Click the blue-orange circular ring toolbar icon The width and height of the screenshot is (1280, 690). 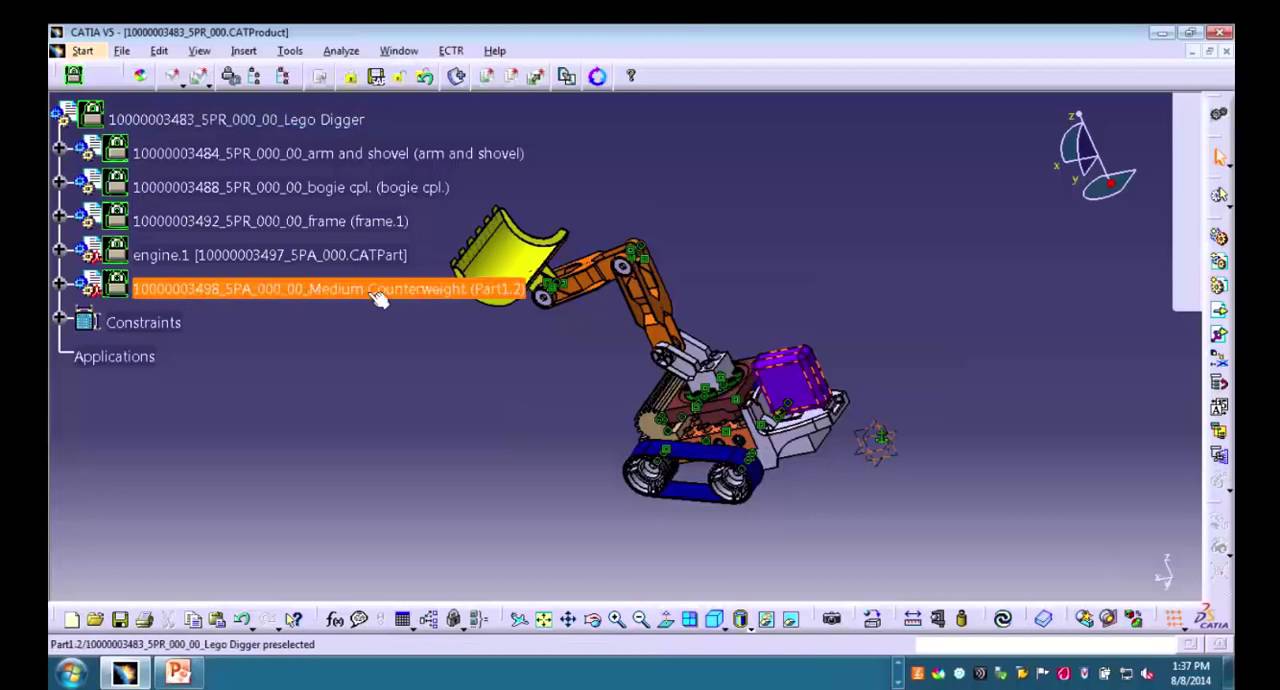[597, 76]
